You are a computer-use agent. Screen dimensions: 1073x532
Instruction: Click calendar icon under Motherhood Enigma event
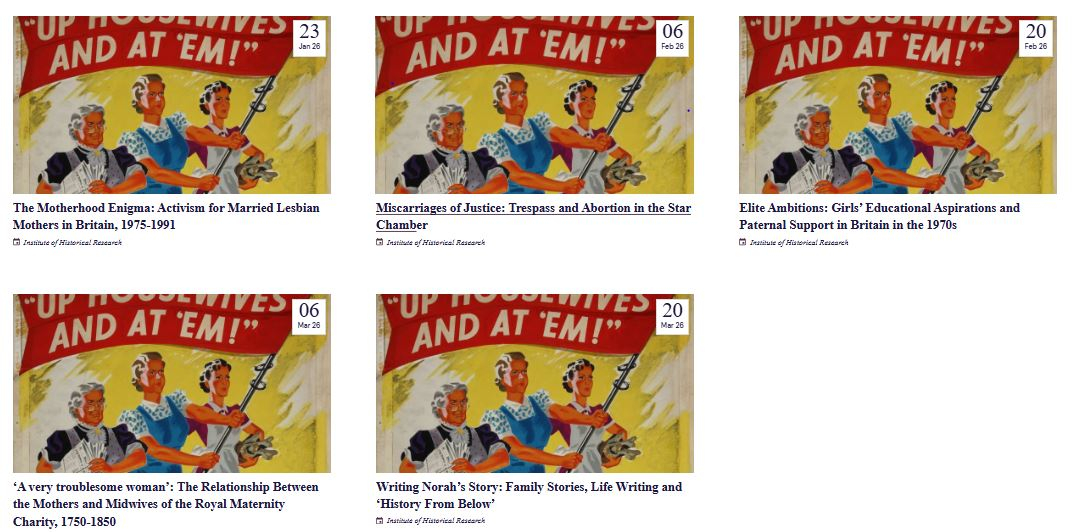[16, 242]
